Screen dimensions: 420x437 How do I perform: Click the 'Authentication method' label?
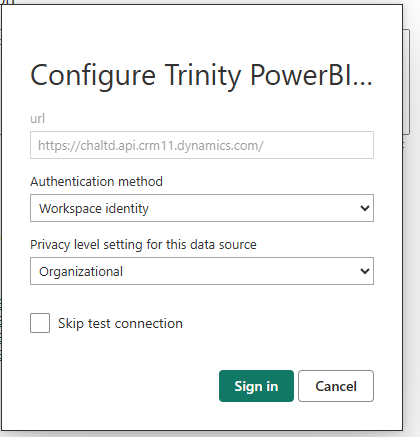(96, 182)
